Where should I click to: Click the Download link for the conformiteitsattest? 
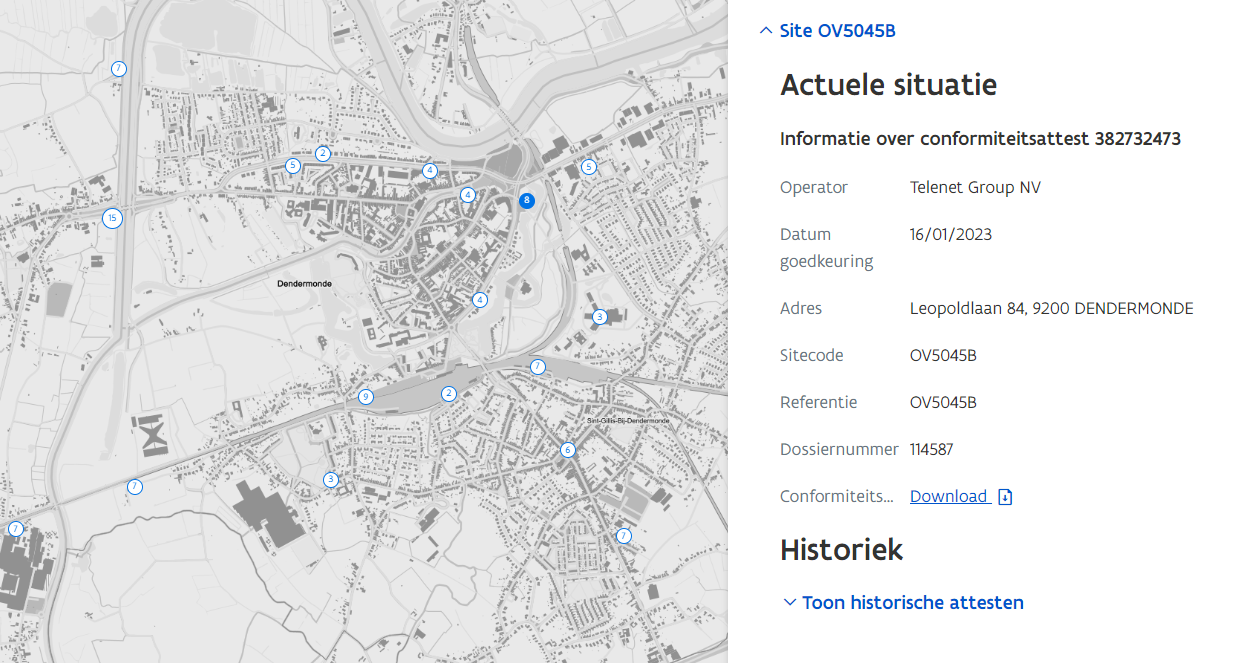point(948,497)
